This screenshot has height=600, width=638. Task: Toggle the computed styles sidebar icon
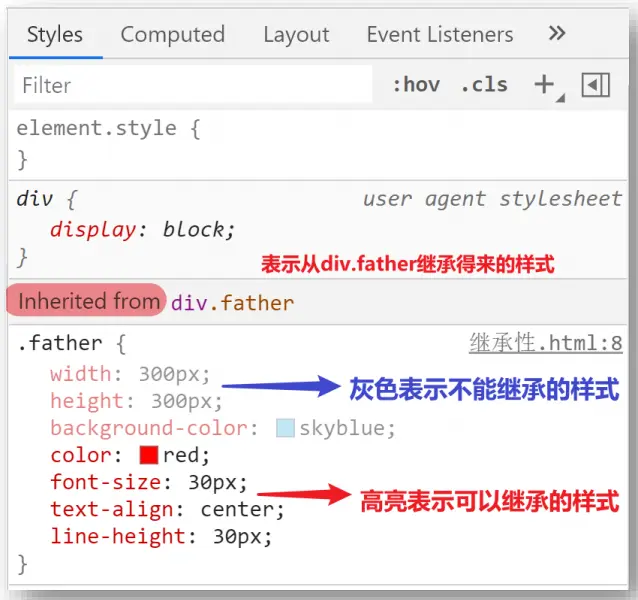596,85
